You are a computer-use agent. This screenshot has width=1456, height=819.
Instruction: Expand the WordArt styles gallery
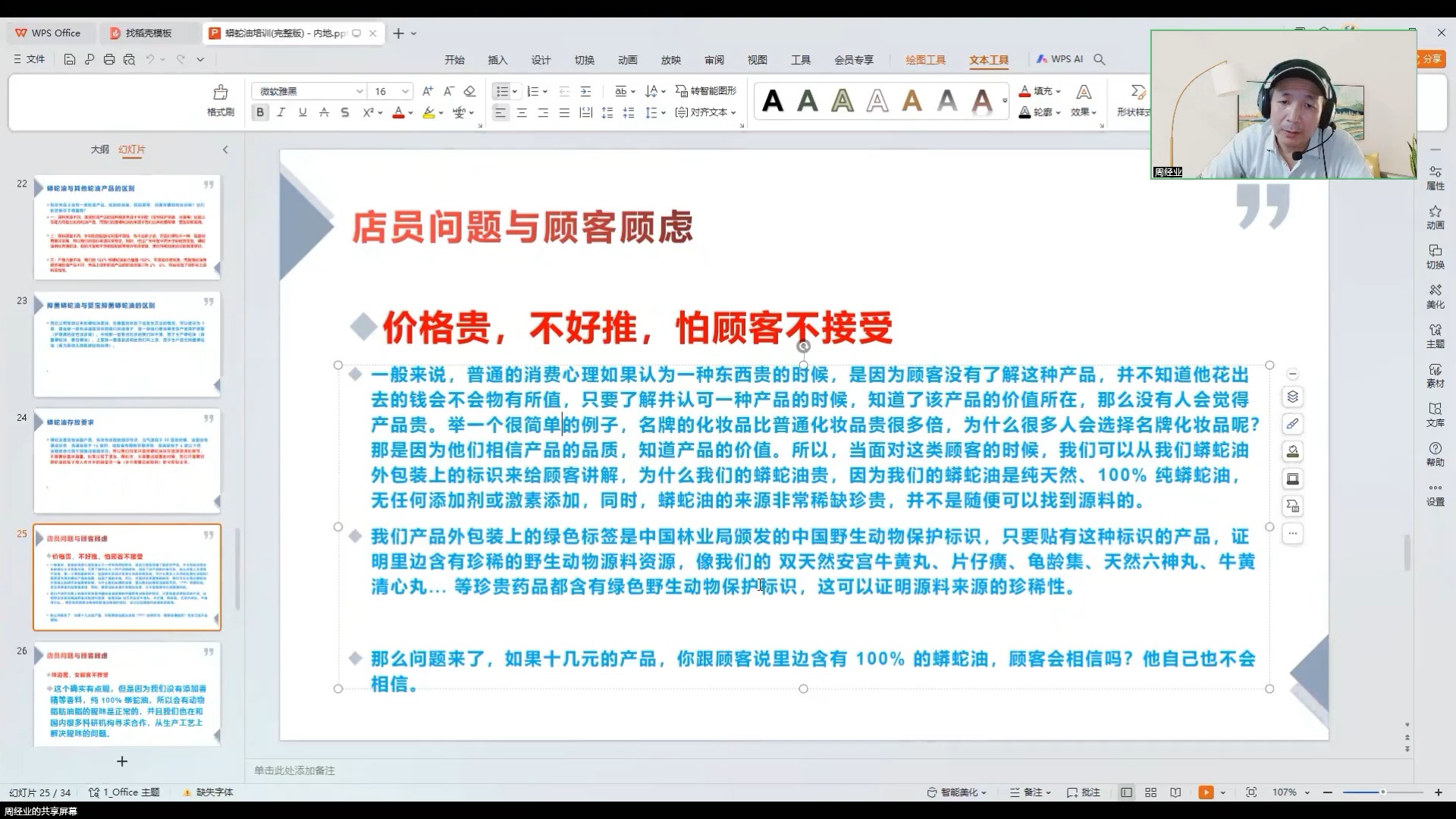point(1005,101)
